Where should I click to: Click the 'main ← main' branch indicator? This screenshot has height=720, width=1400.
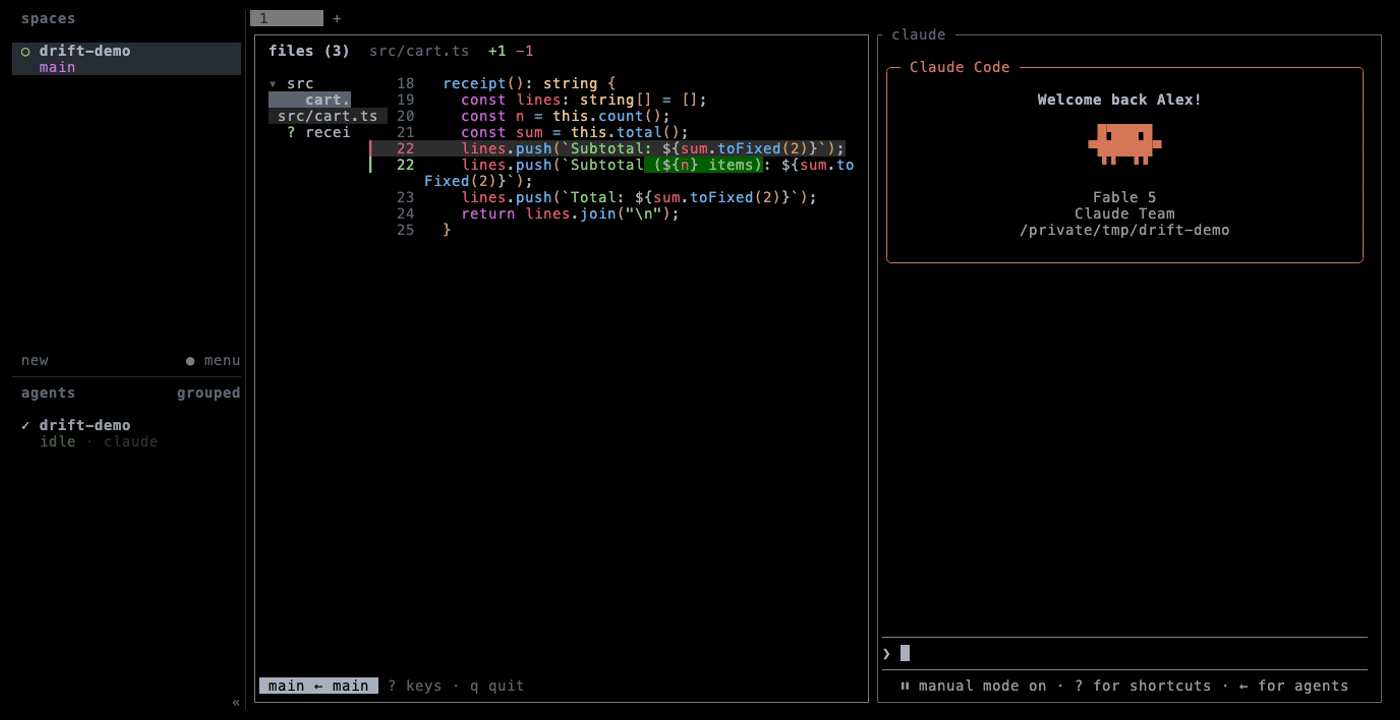point(319,686)
